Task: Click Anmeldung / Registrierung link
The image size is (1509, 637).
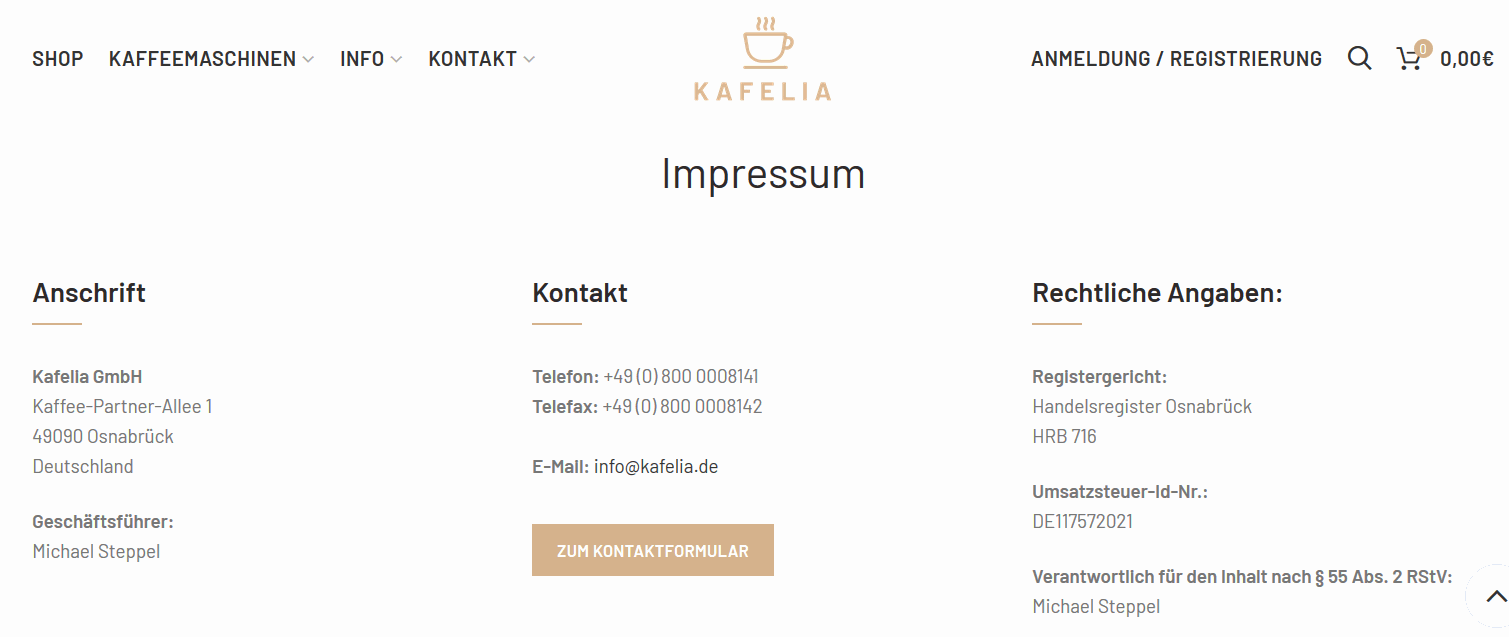Action: coord(1176,59)
